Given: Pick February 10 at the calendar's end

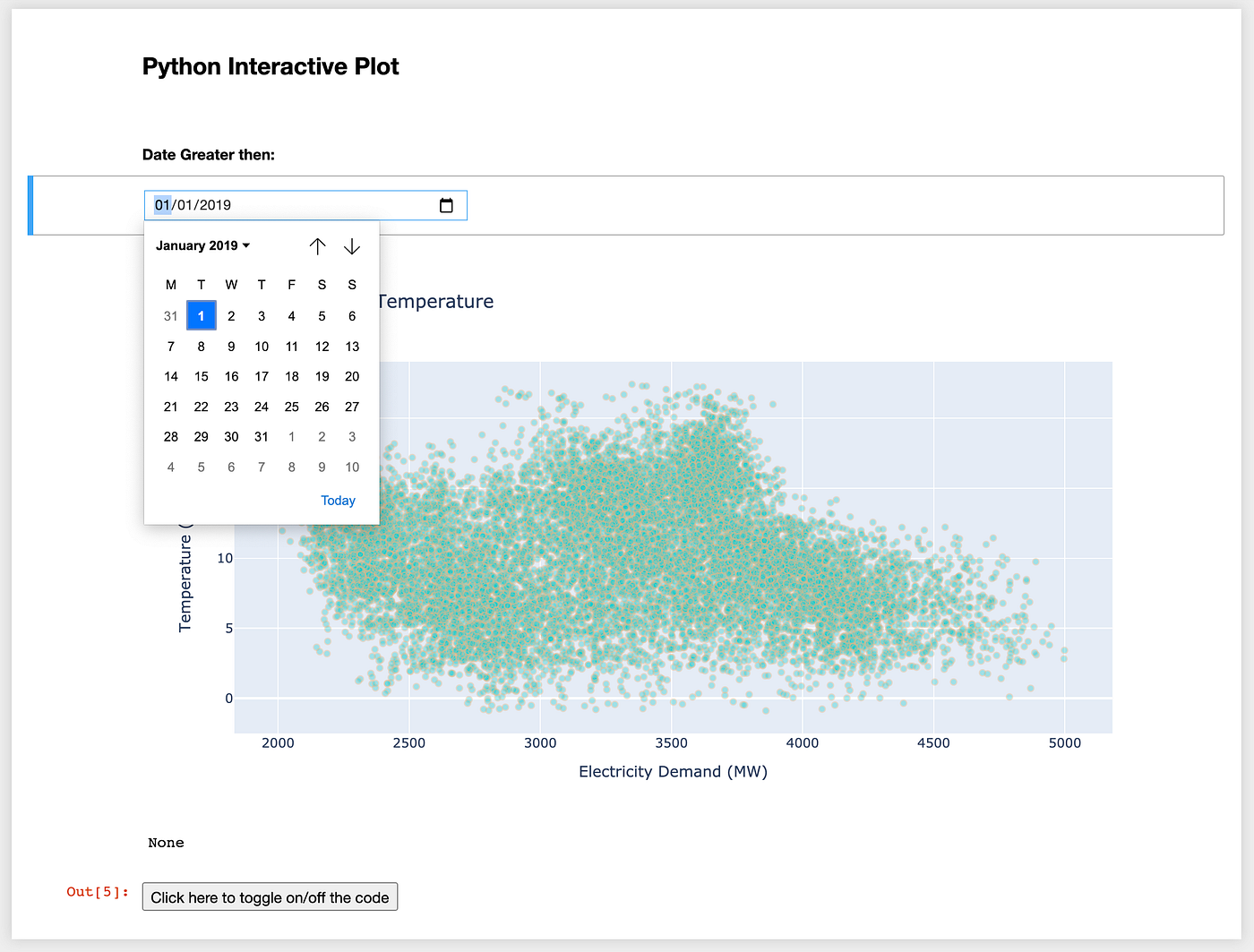Looking at the screenshot, I should (x=352, y=467).
